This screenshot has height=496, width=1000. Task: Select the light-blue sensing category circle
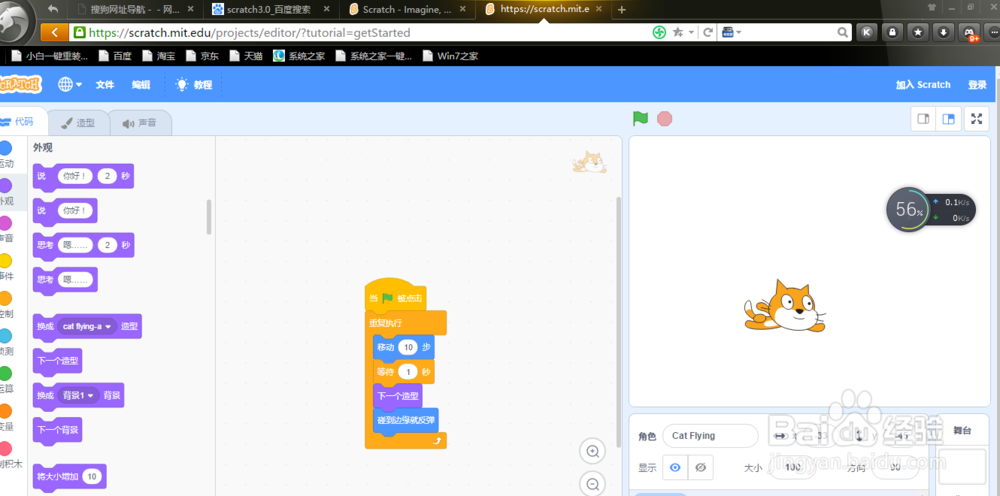point(5,336)
